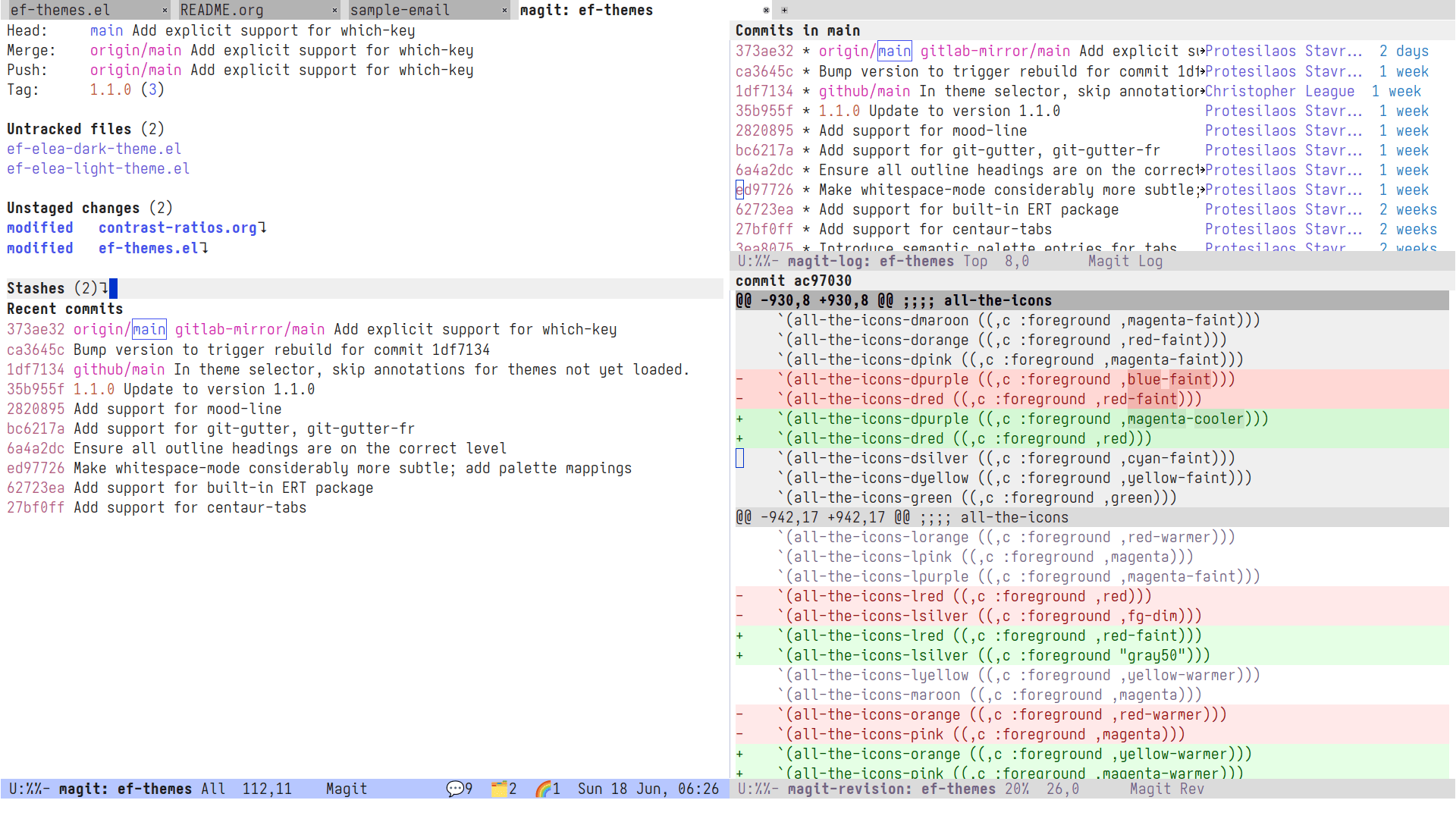Open commit ed97726 in Recent commits
The height and width of the screenshot is (819, 1456).
(36, 468)
